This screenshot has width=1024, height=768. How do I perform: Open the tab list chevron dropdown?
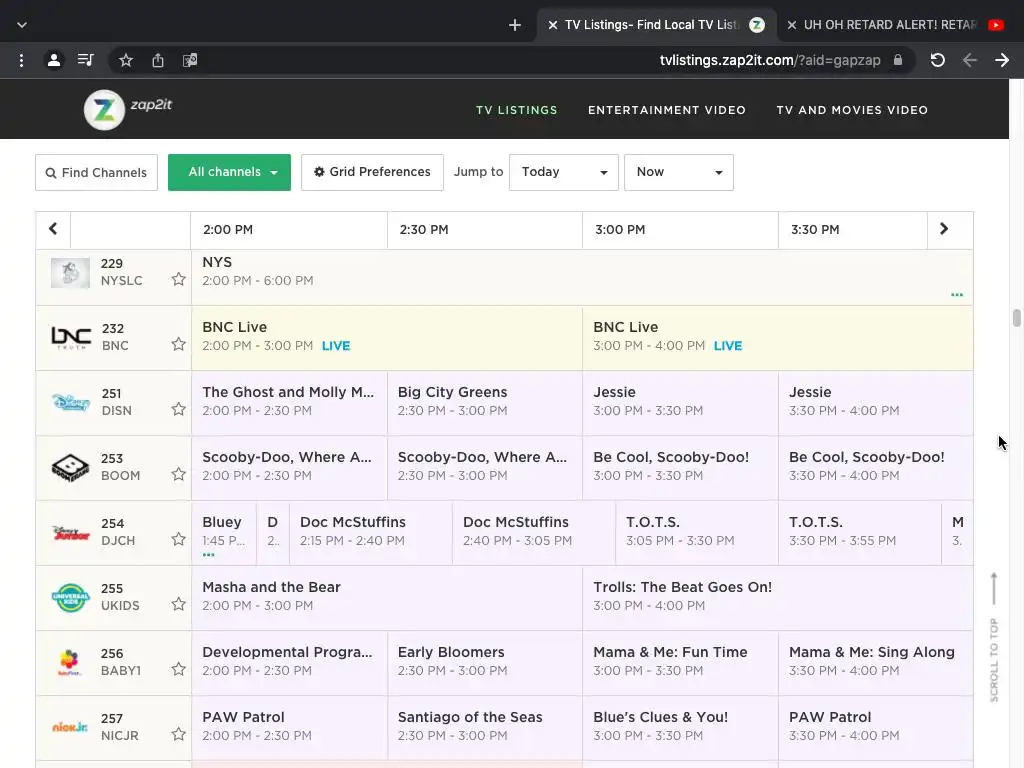pyautogui.click(x=22, y=25)
